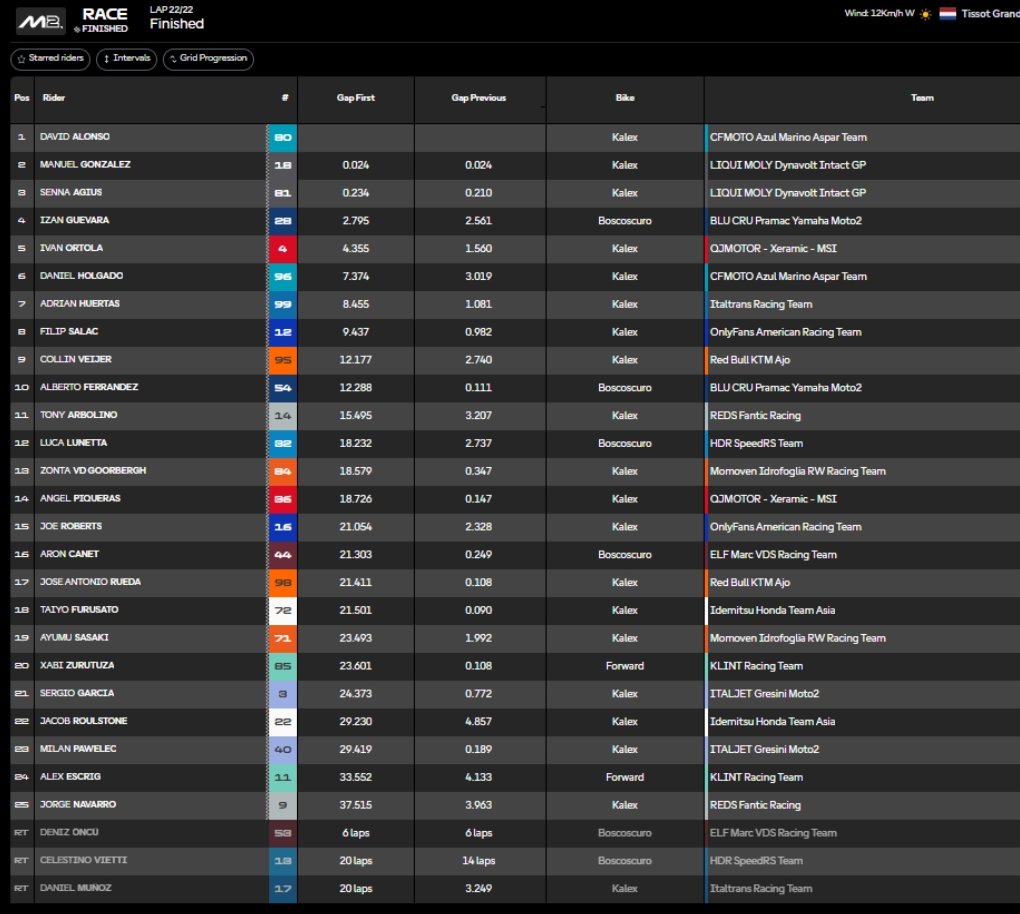Select rider ZONTA VD GOORBERGH
The image size is (1020, 914).
(x=93, y=470)
